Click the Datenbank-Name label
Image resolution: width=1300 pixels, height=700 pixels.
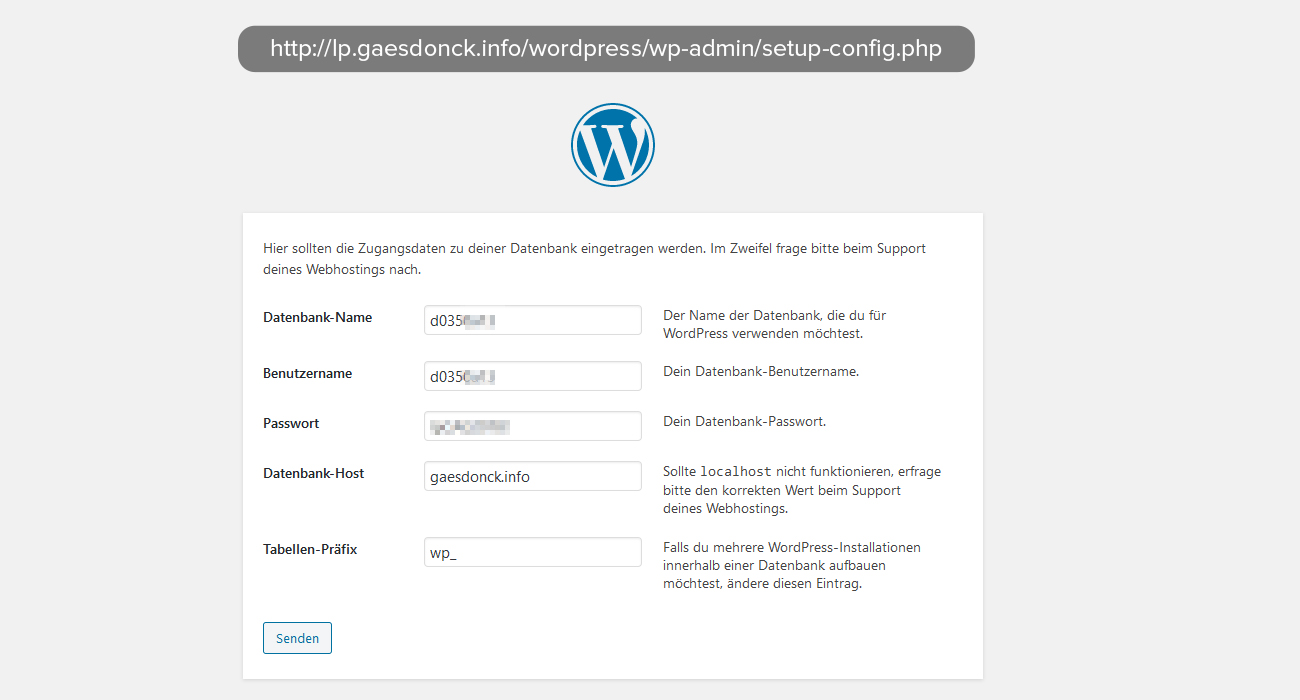click(317, 318)
